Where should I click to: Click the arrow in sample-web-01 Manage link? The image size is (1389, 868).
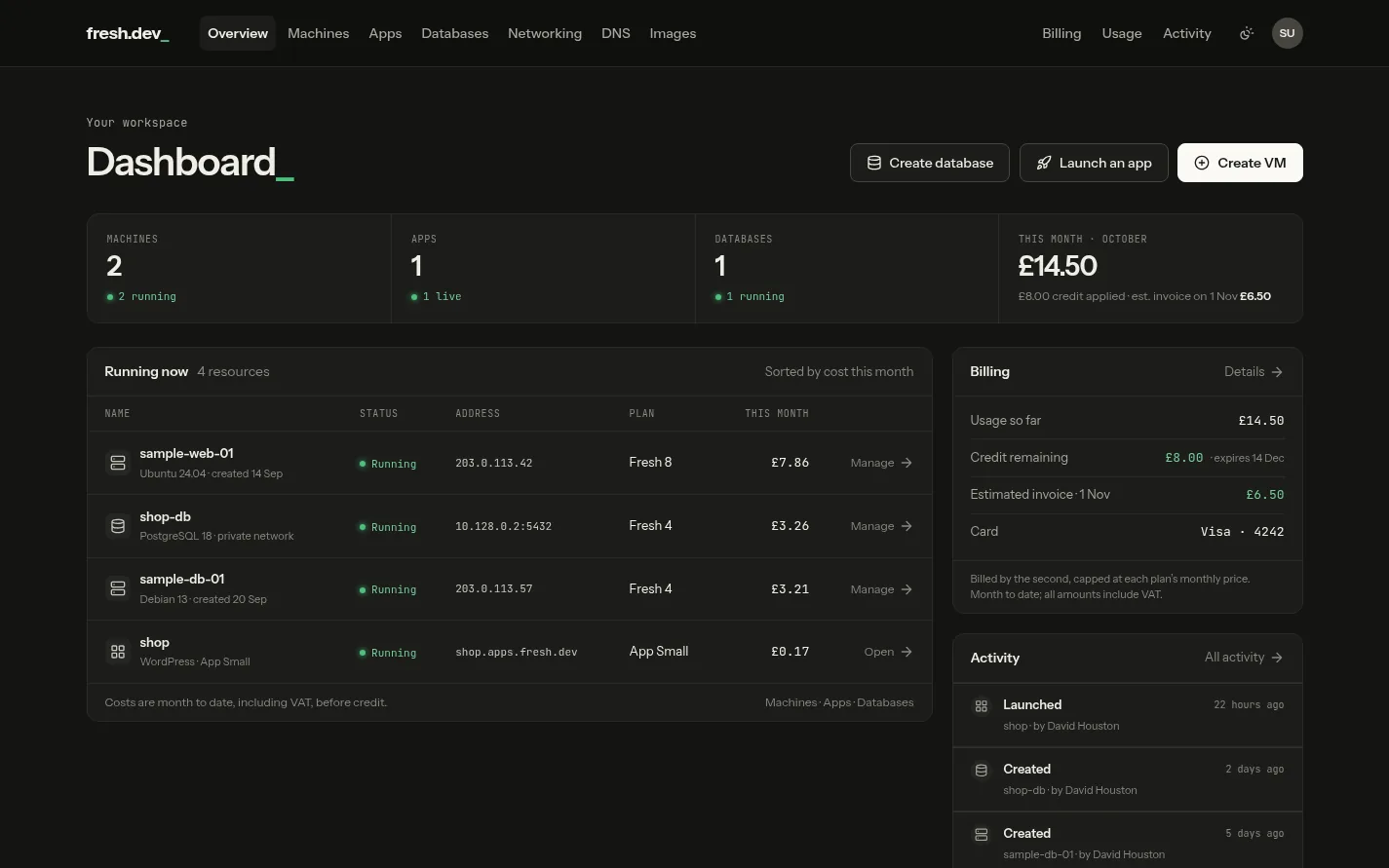907,463
